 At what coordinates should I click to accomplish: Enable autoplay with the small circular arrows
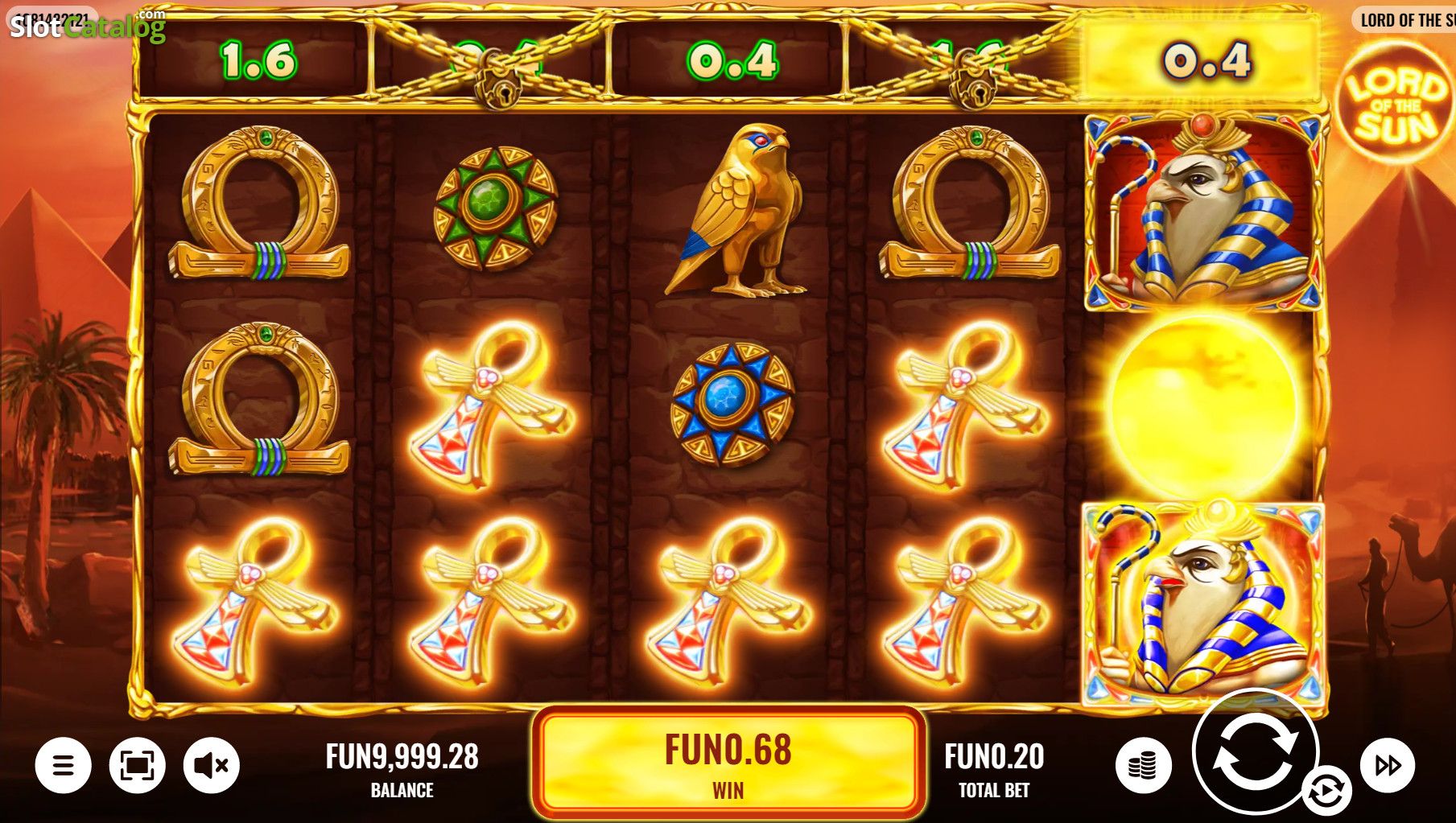coord(1326,790)
